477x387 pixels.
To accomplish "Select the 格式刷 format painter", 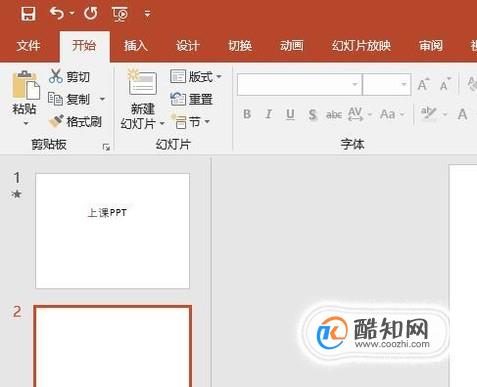I will (x=75, y=122).
